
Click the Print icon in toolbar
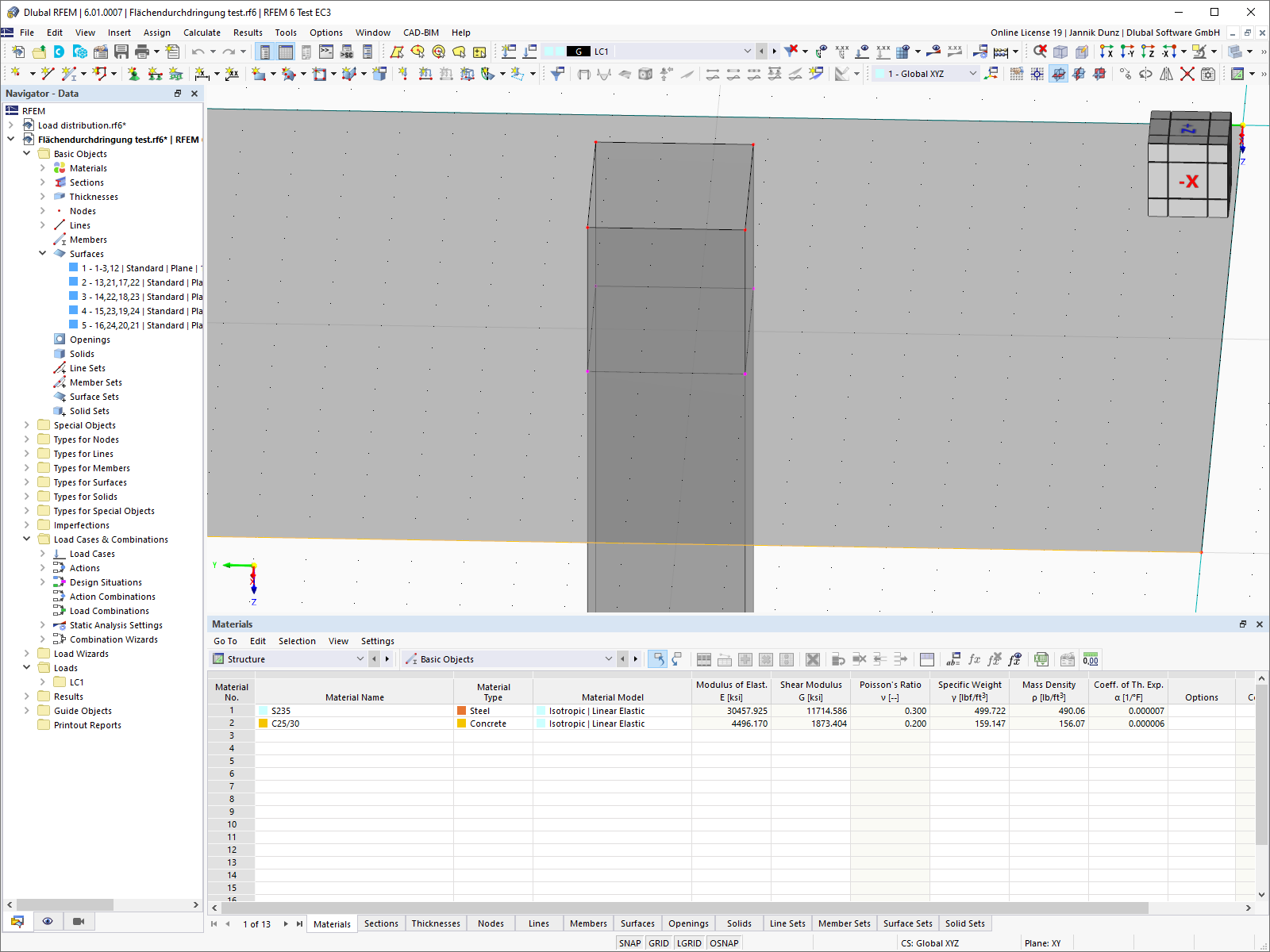pos(142,52)
